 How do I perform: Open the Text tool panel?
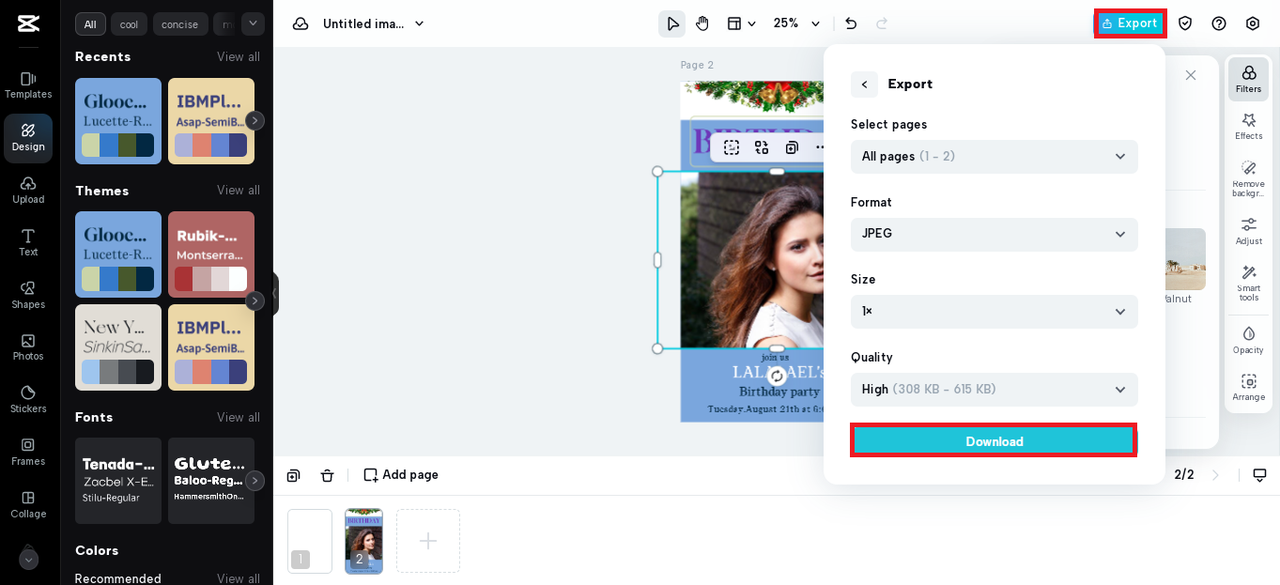[28, 242]
